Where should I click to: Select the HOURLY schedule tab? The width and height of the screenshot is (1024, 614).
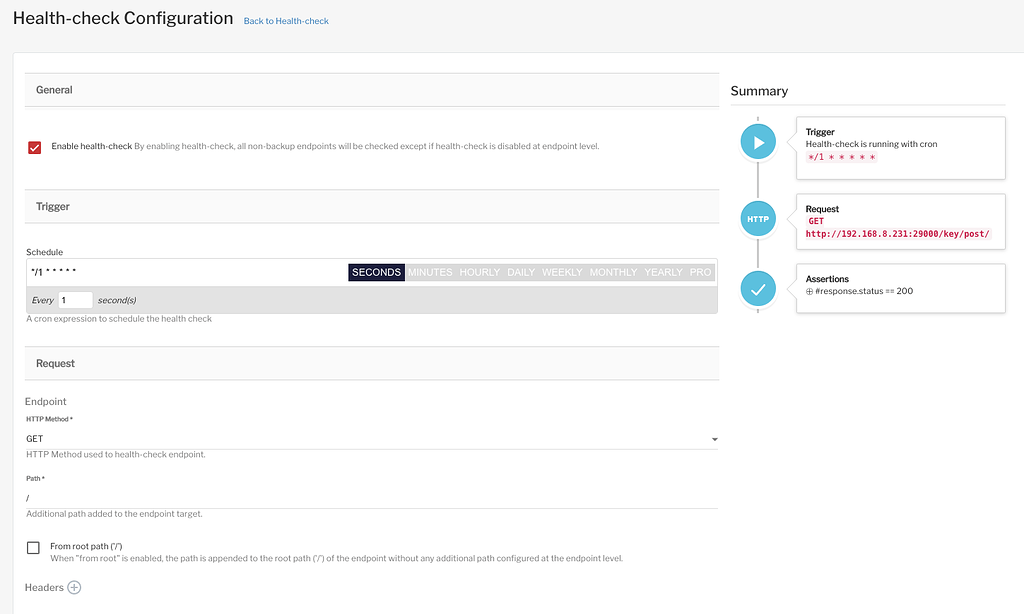(479, 271)
